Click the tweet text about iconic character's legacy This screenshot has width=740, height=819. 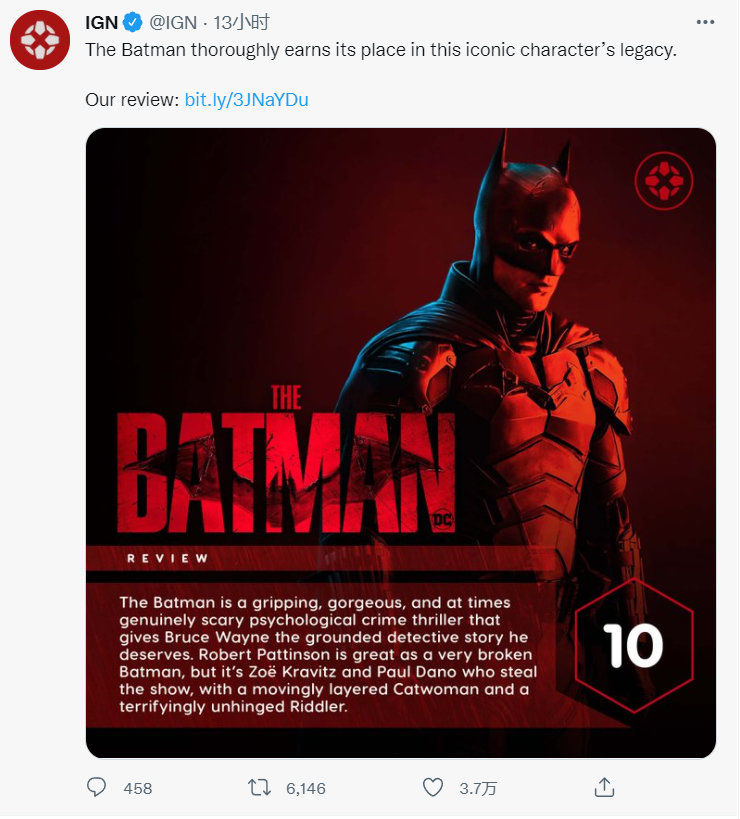click(381, 50)
